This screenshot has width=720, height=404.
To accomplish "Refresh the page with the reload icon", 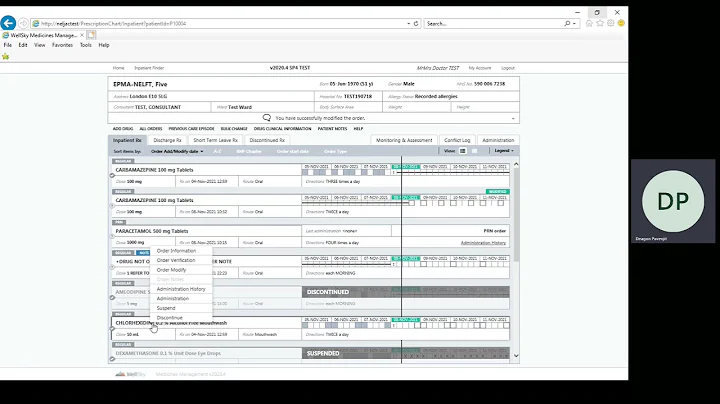I will 416,23.
